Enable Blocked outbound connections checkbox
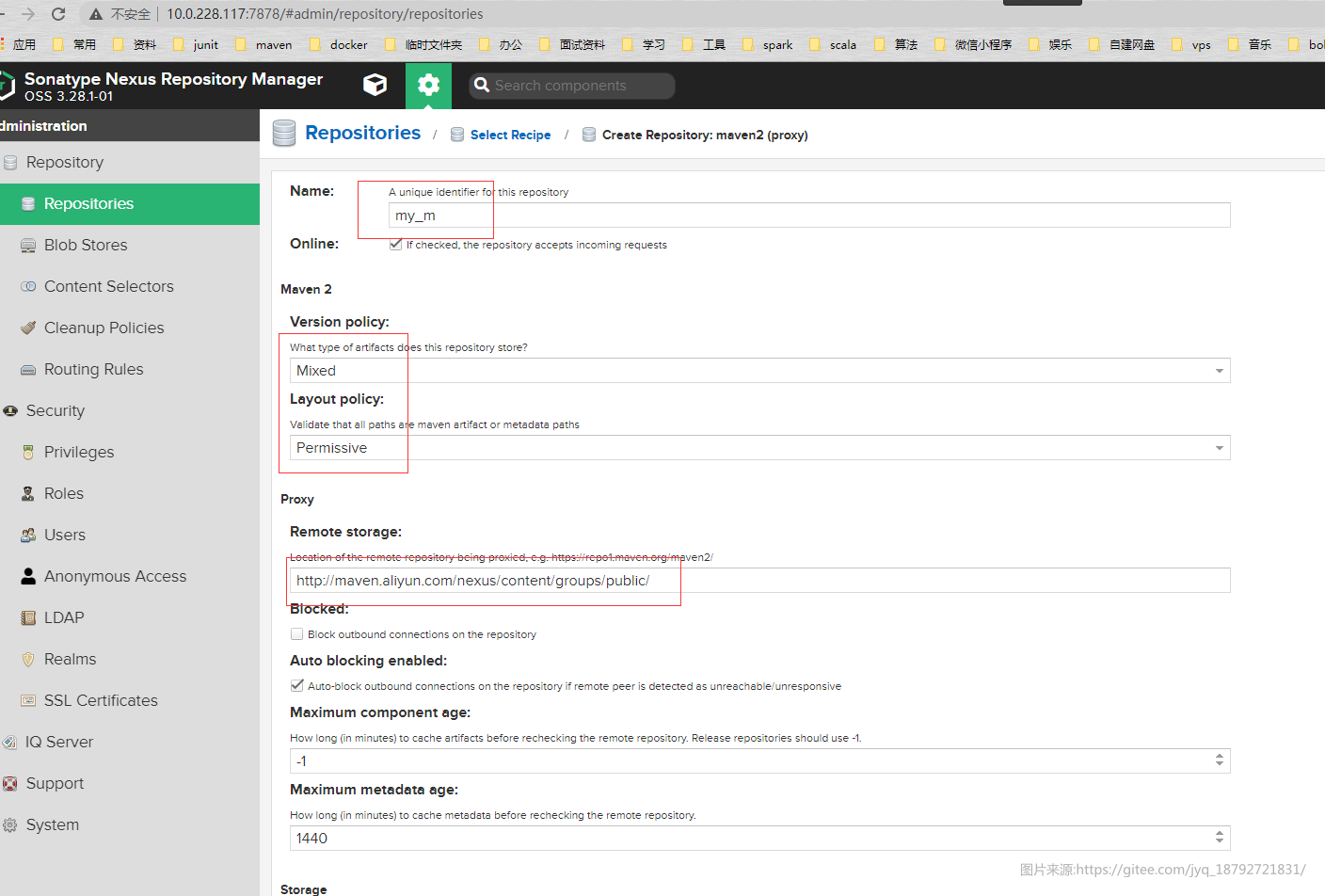This screenshot has width=1325, height=896. tap(297, 634)
